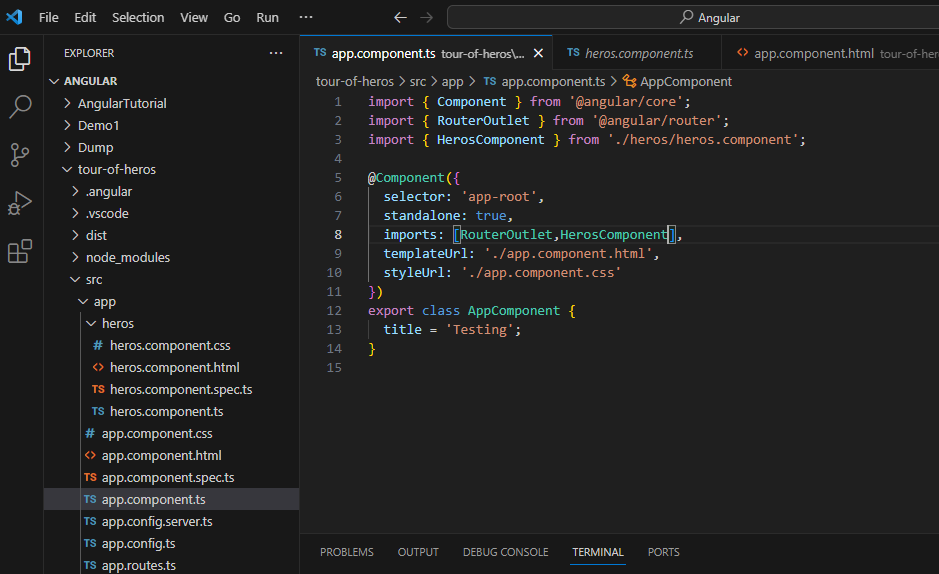Open the Search view icon

tap(20, 106)
